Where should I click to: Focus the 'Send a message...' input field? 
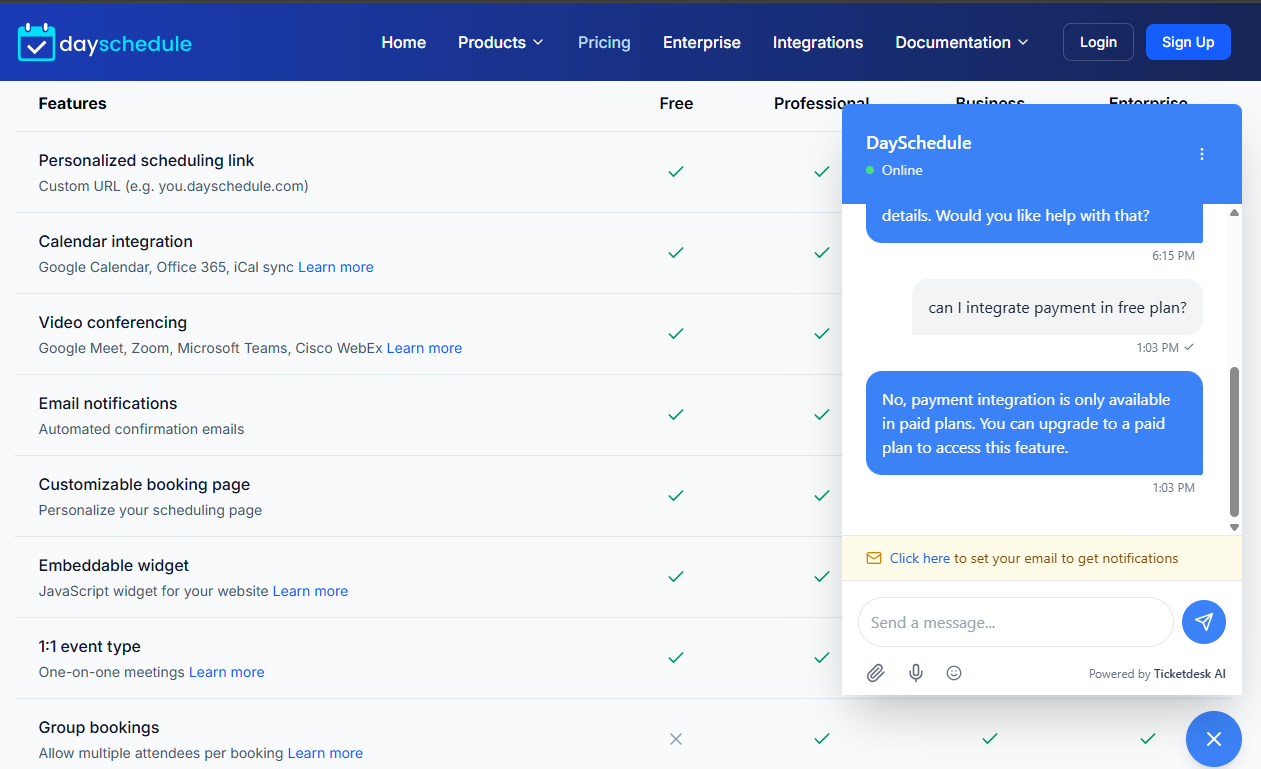[x=1015, y=622]
